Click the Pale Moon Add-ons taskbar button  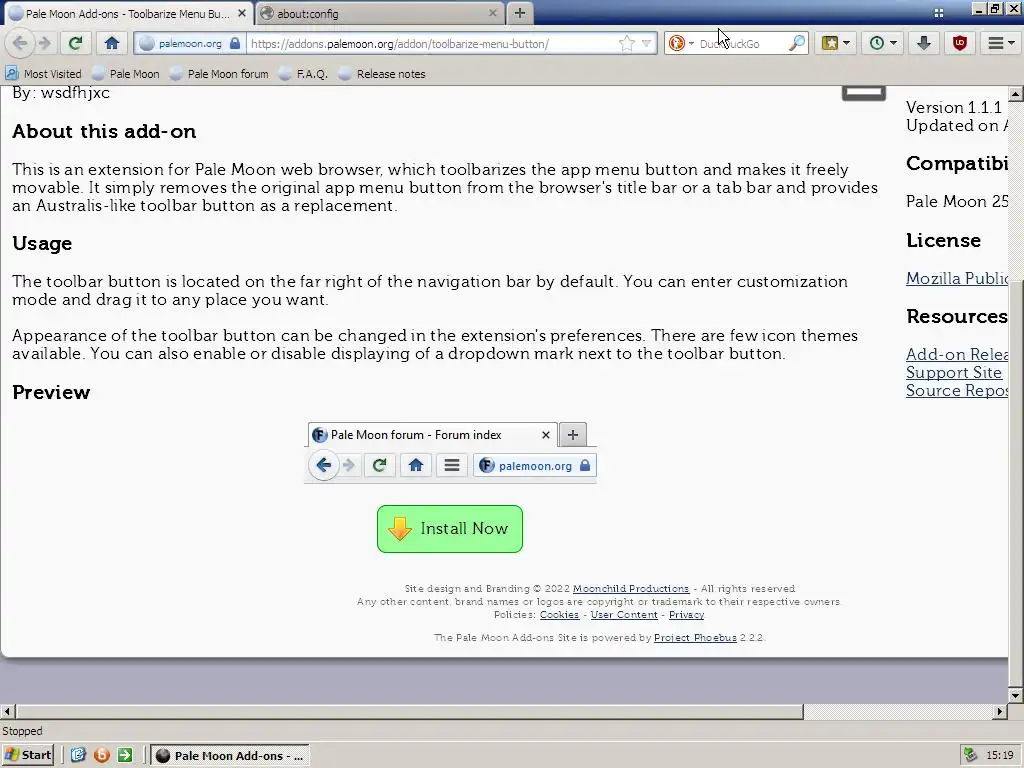tap(230, 756)
